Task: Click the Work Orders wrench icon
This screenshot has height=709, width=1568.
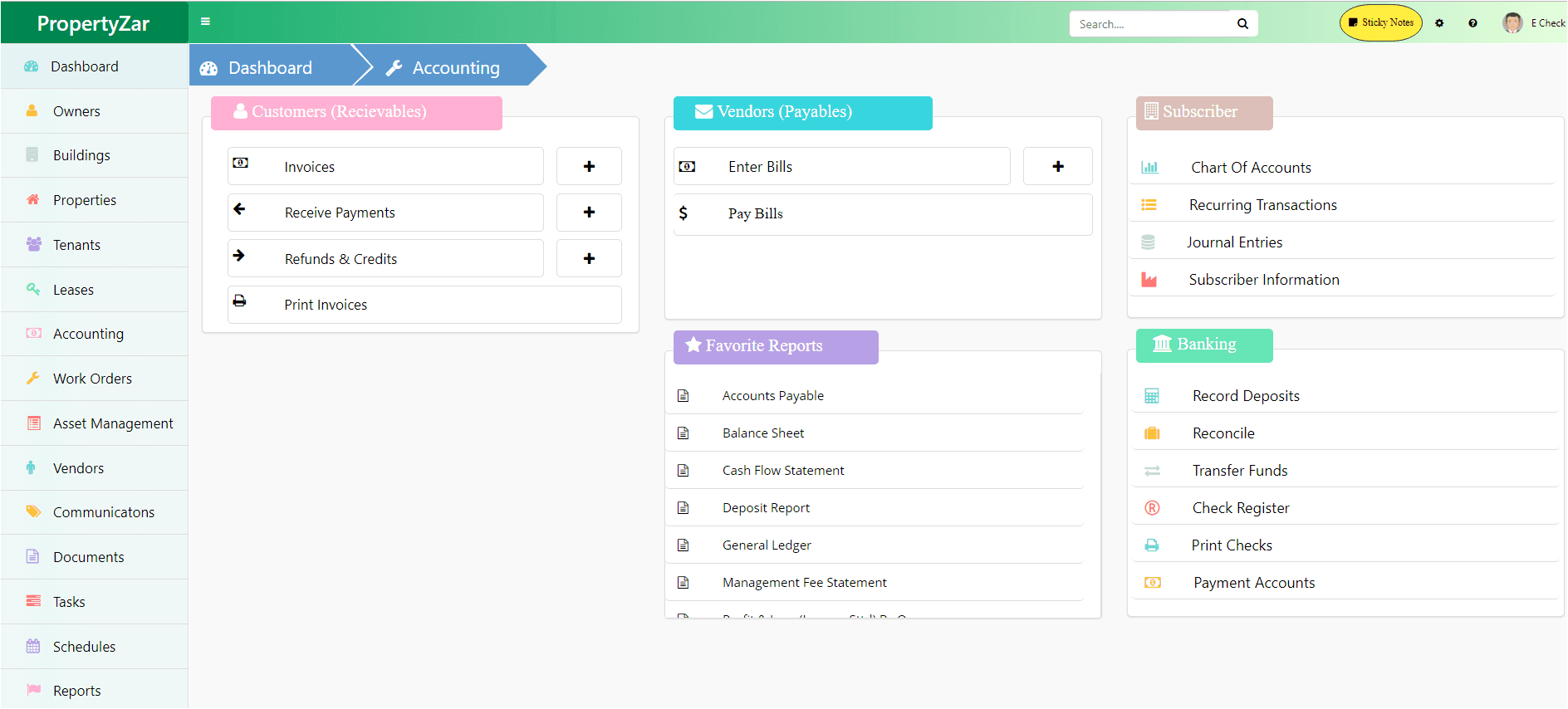Action: pos(33,378)
